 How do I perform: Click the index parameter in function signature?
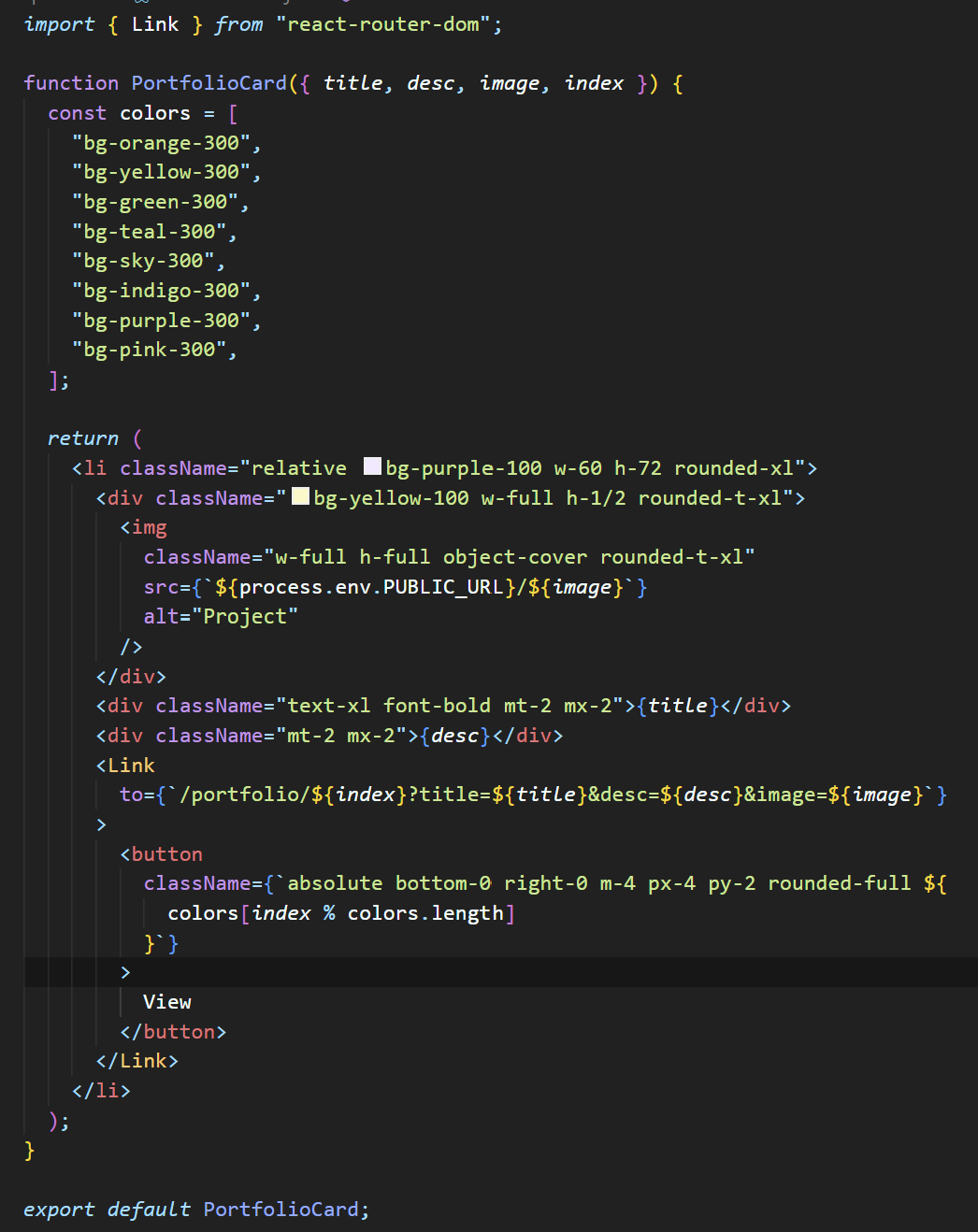pyautogui.click(x=594, y=83)
